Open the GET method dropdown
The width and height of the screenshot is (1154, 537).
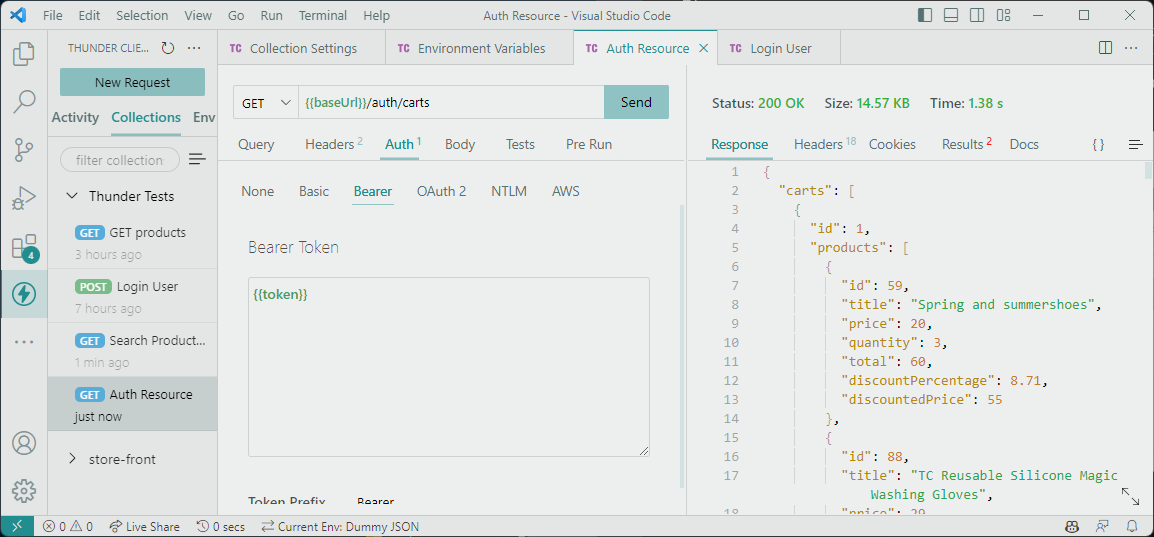click(x=266, y=103)
